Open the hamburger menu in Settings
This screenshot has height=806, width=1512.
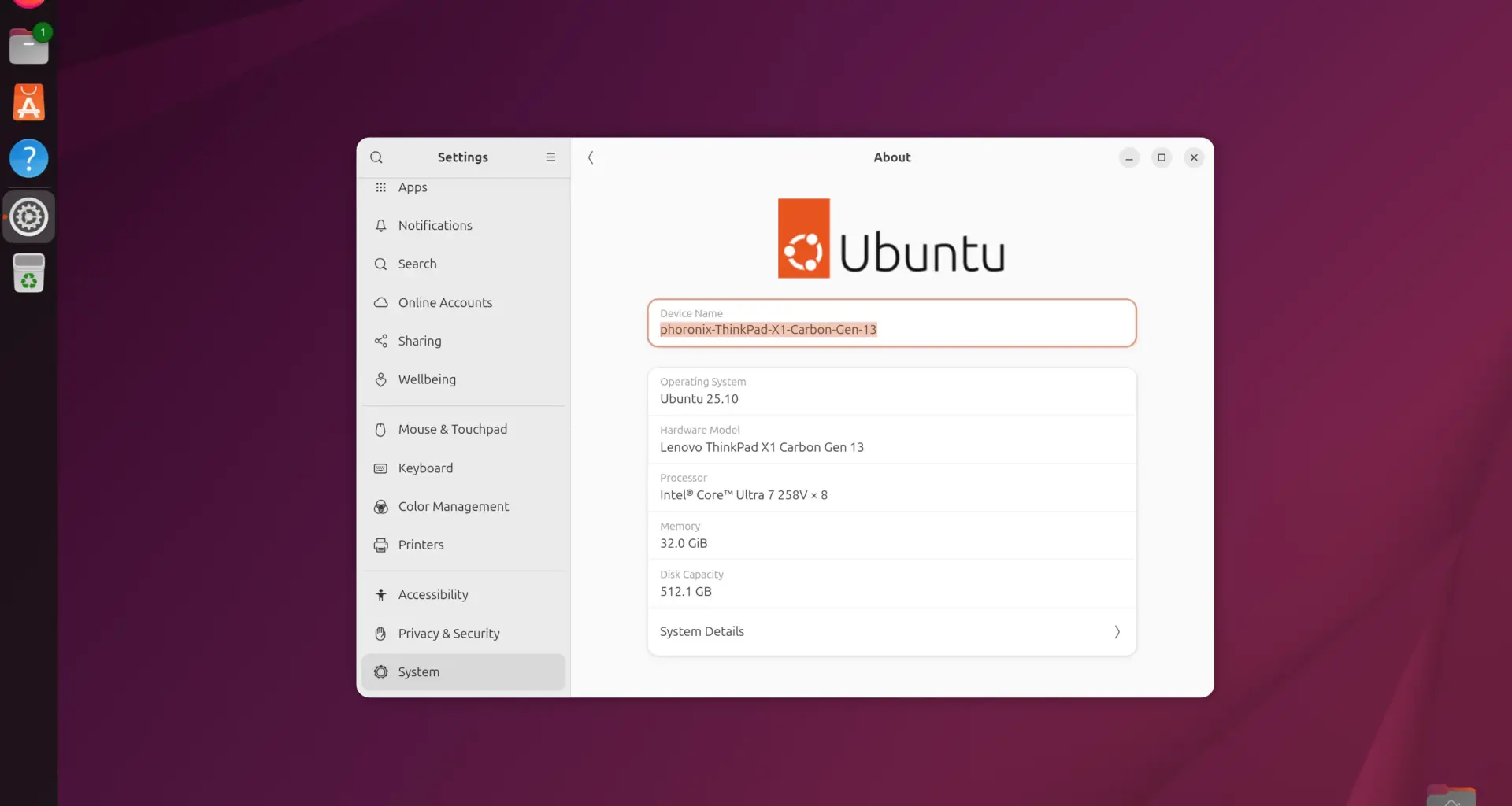550,157
